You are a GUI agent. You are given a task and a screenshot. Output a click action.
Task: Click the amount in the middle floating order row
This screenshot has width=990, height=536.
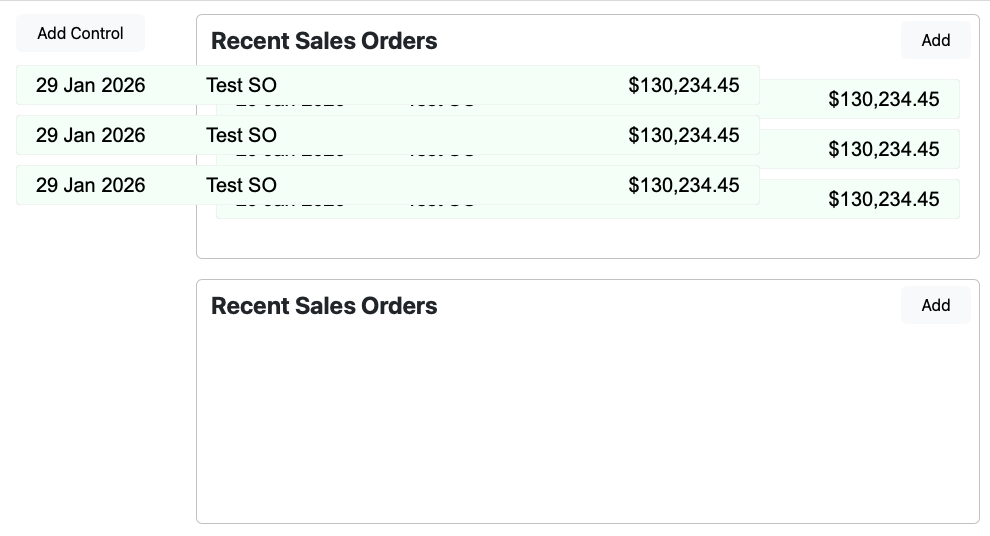(x=683, y=135)
